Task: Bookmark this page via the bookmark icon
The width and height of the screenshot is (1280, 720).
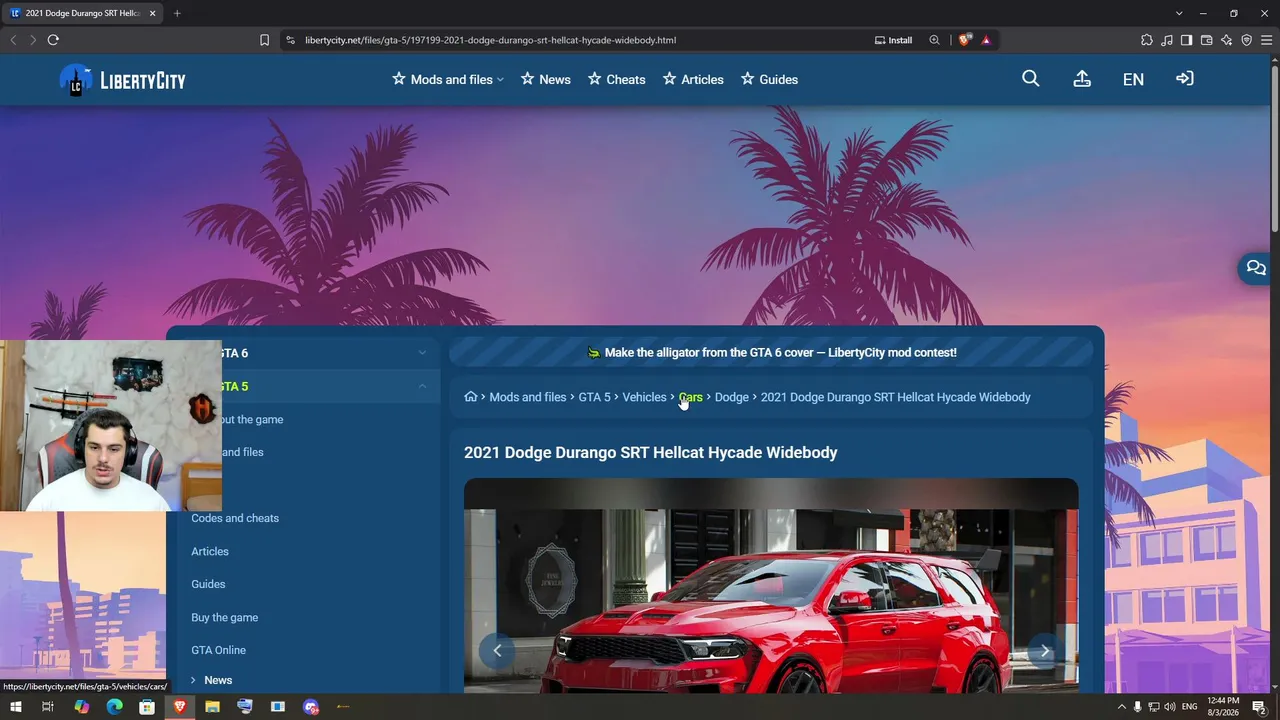Action: tap(264, 40)
